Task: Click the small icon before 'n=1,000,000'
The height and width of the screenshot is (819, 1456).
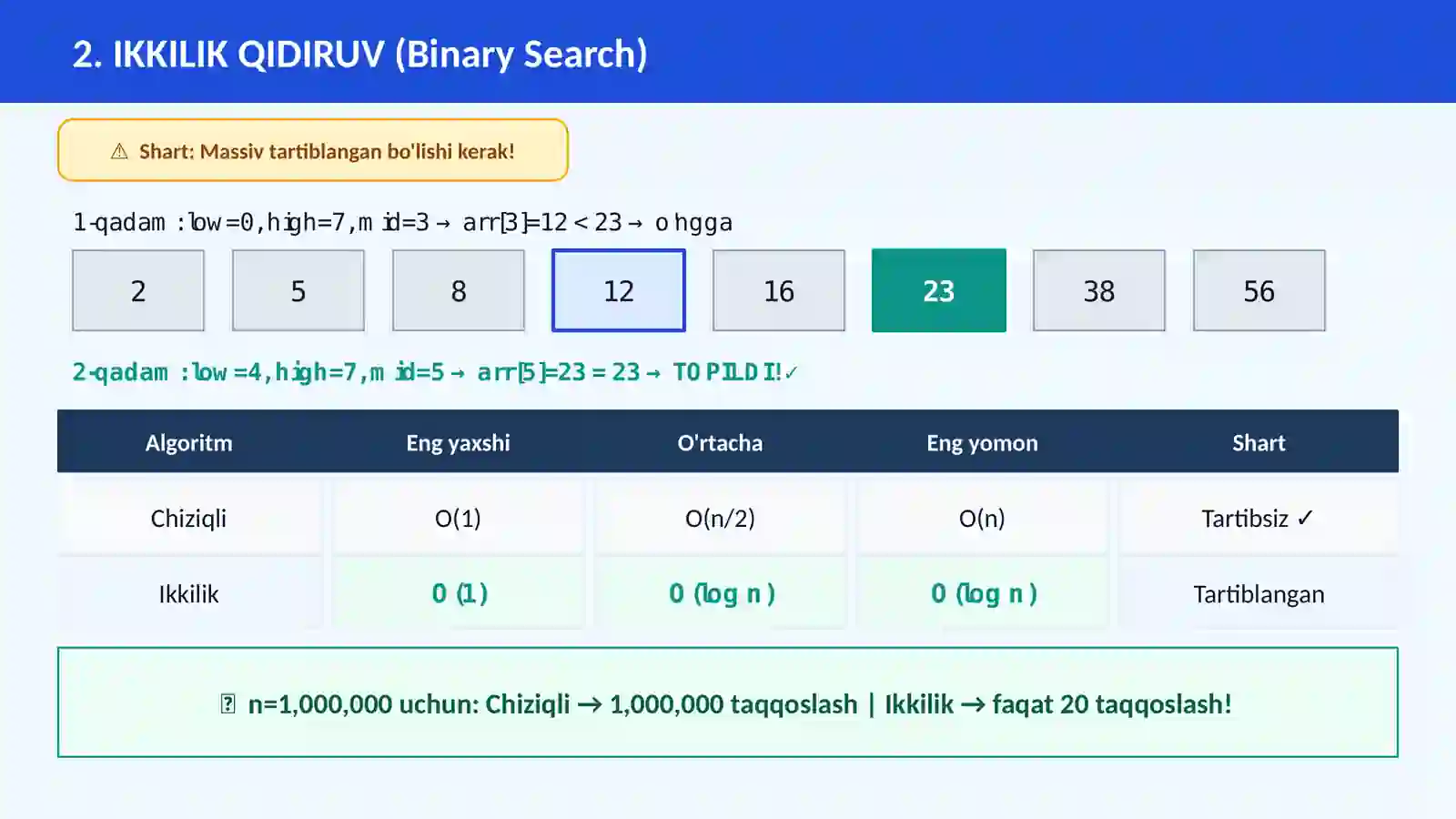Action: [x=227, y=704]
